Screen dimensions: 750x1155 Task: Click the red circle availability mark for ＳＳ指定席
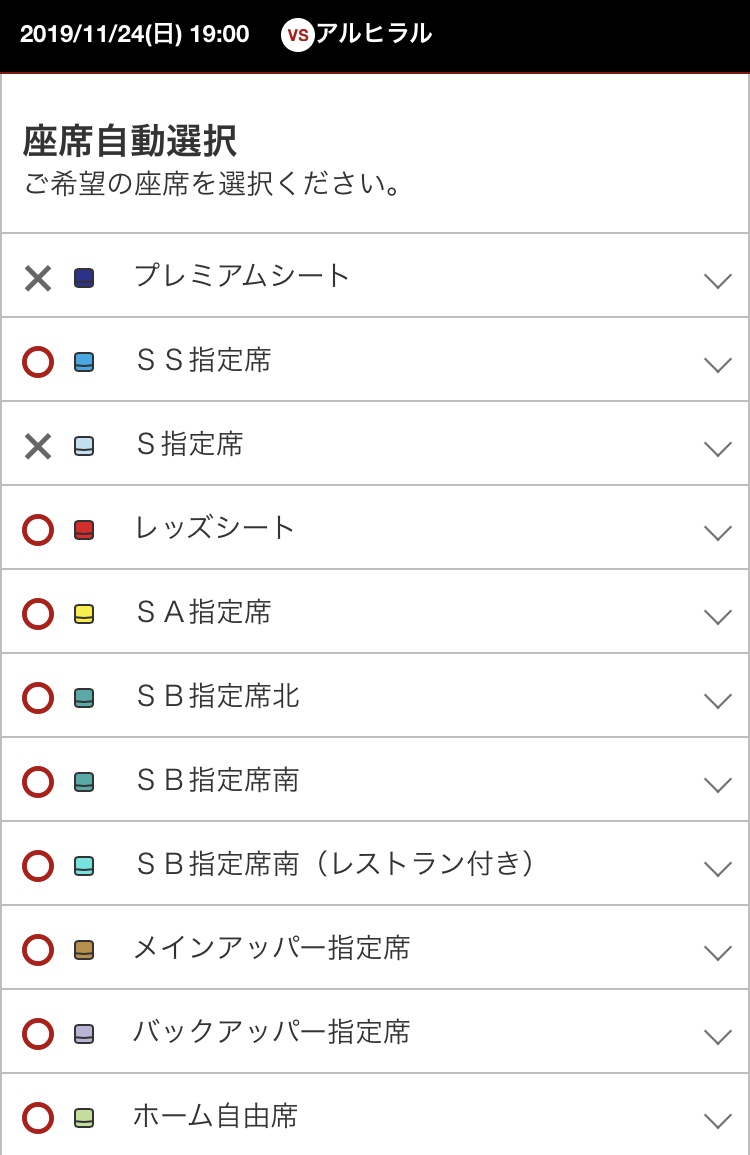coord(38,362)
